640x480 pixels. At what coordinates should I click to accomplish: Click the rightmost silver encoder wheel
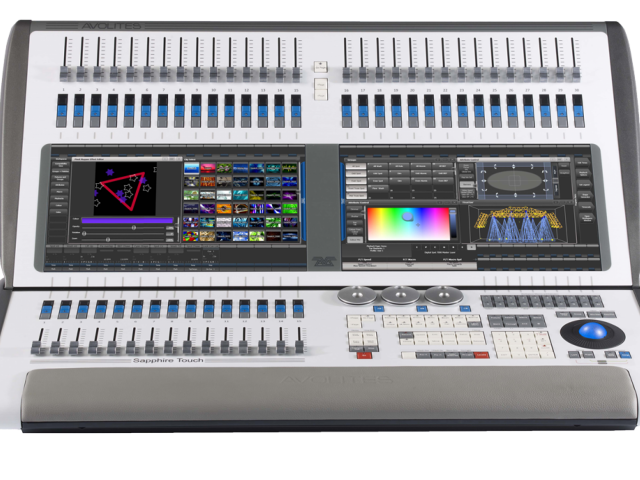pyautogui.click(x=443, y=295)
